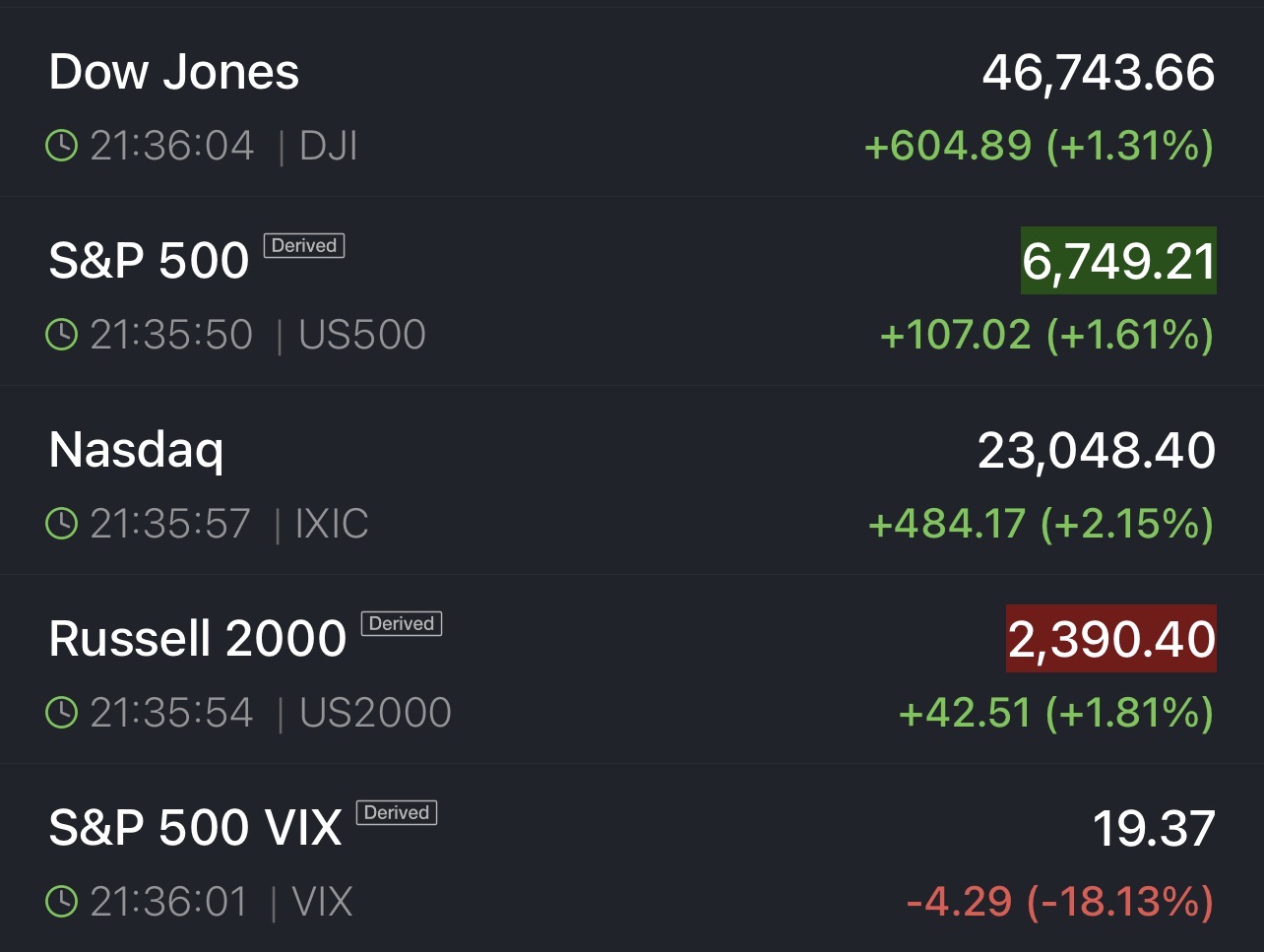Tap the Dow Jones price 46,743.66
Image resolution: width=1264 pixels, height=952 pixels.
pos(1099,73)
